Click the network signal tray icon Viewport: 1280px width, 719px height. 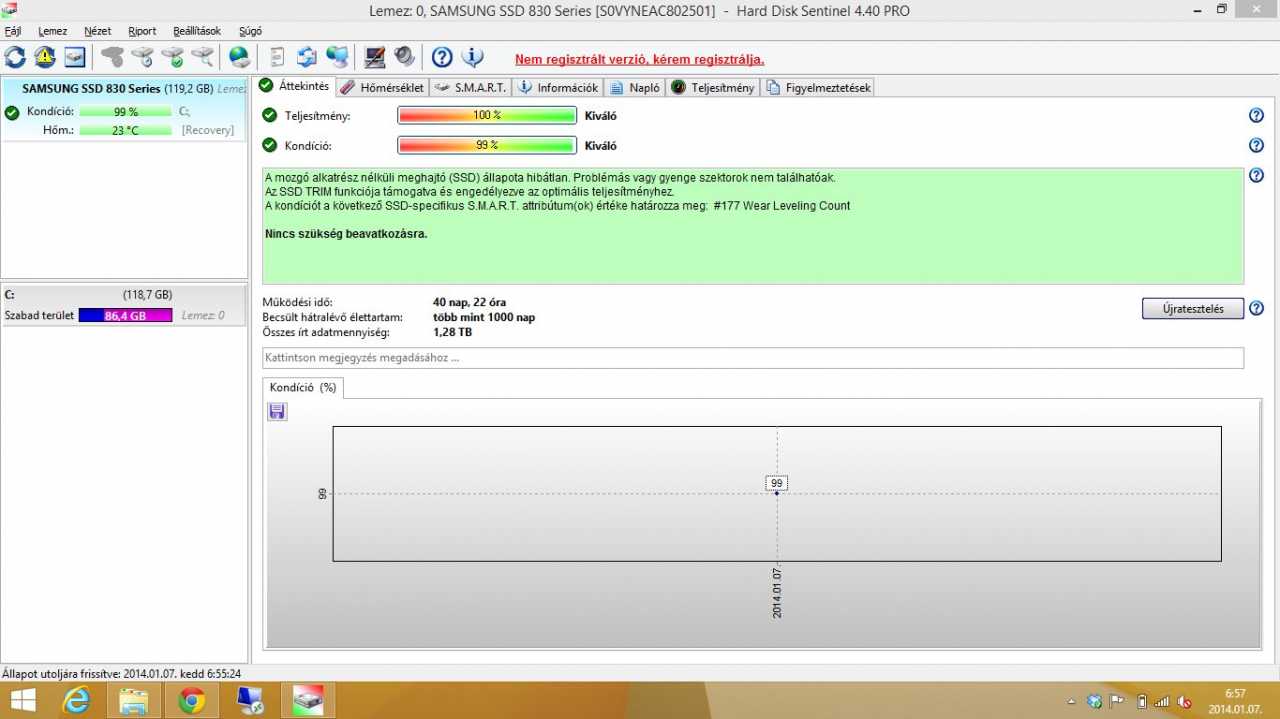pos(1164,702)
